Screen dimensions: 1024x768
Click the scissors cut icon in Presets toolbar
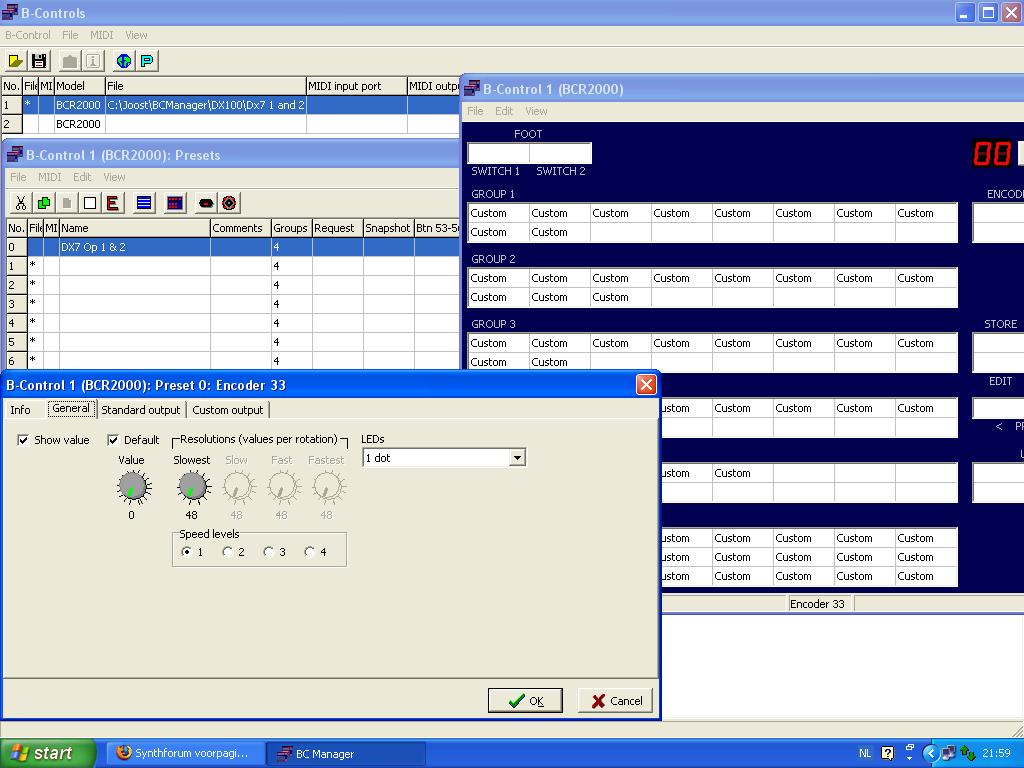click(20, 203)
